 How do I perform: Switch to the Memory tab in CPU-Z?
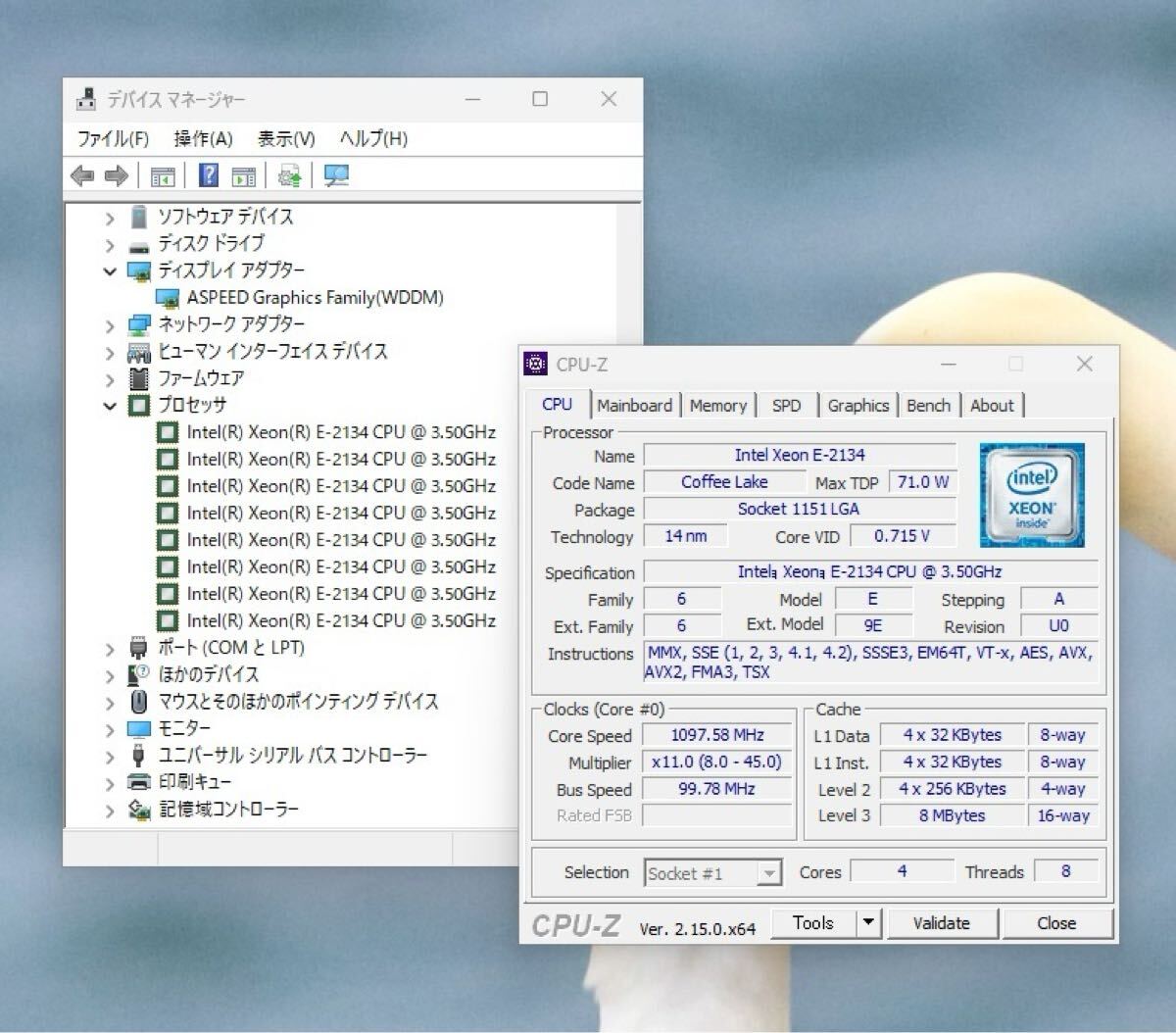718,406
